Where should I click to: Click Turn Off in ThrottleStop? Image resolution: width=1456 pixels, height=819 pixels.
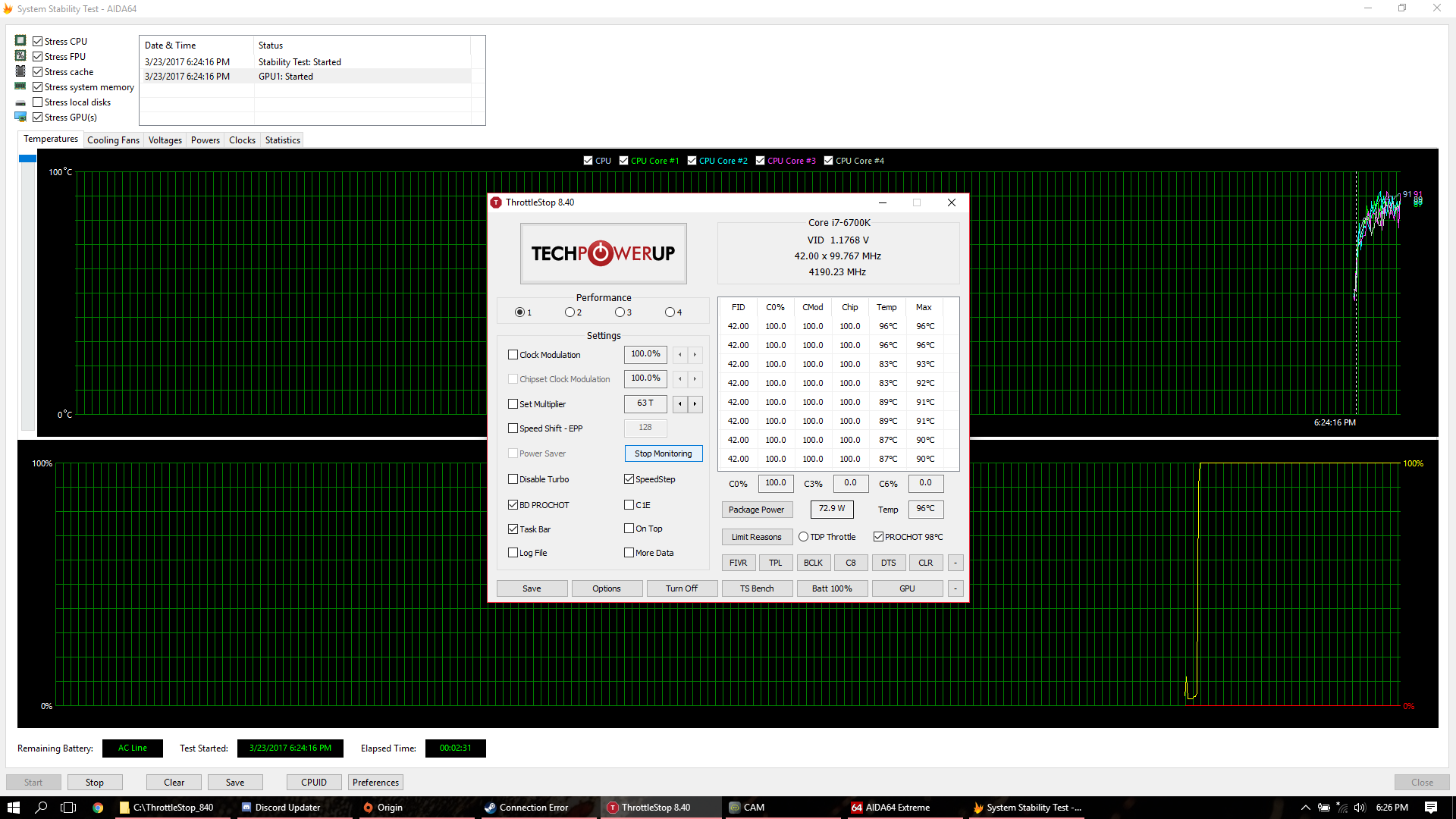tap(682, 588)
